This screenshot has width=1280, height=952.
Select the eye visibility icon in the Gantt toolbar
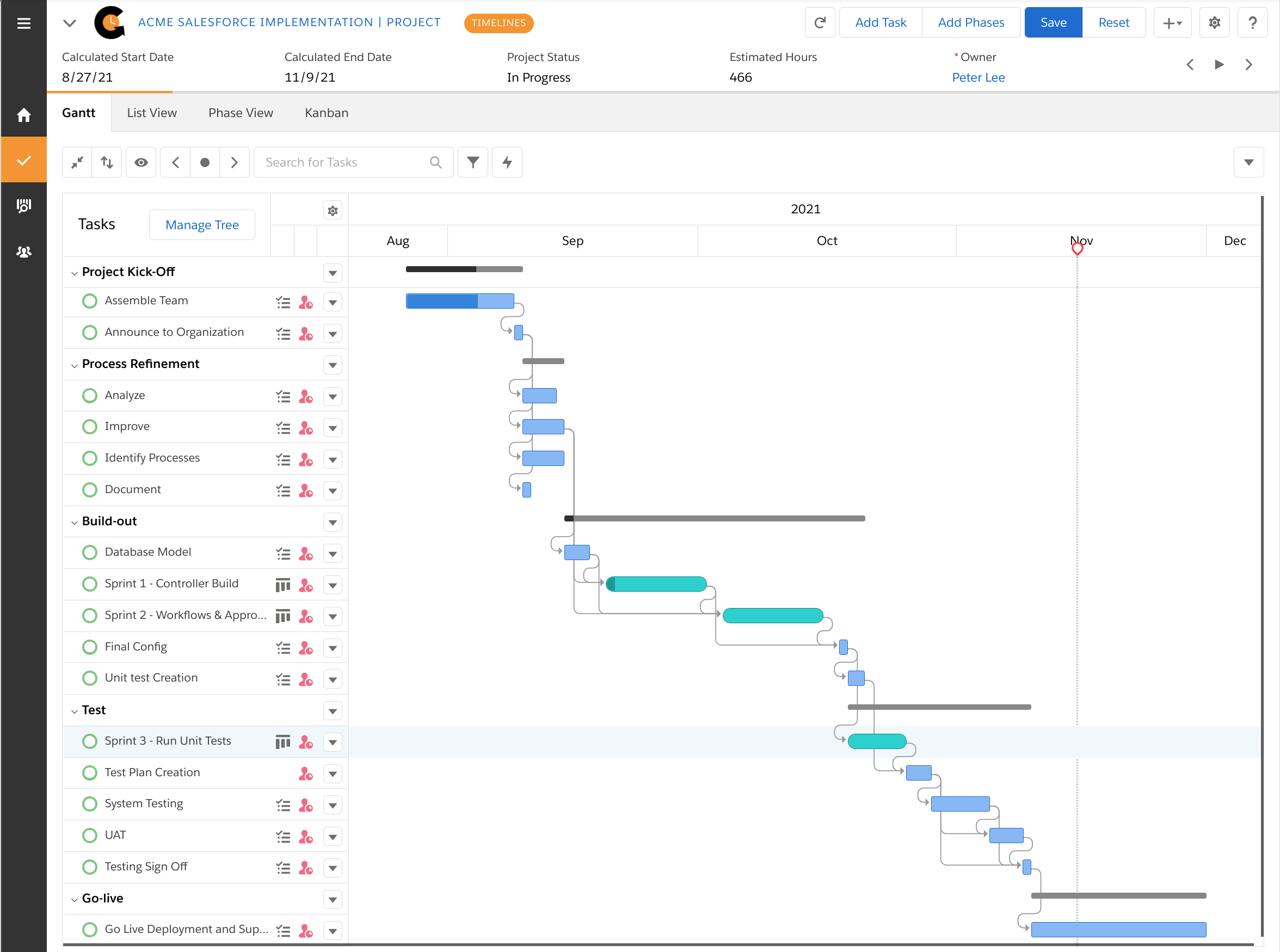pos(140,162)
